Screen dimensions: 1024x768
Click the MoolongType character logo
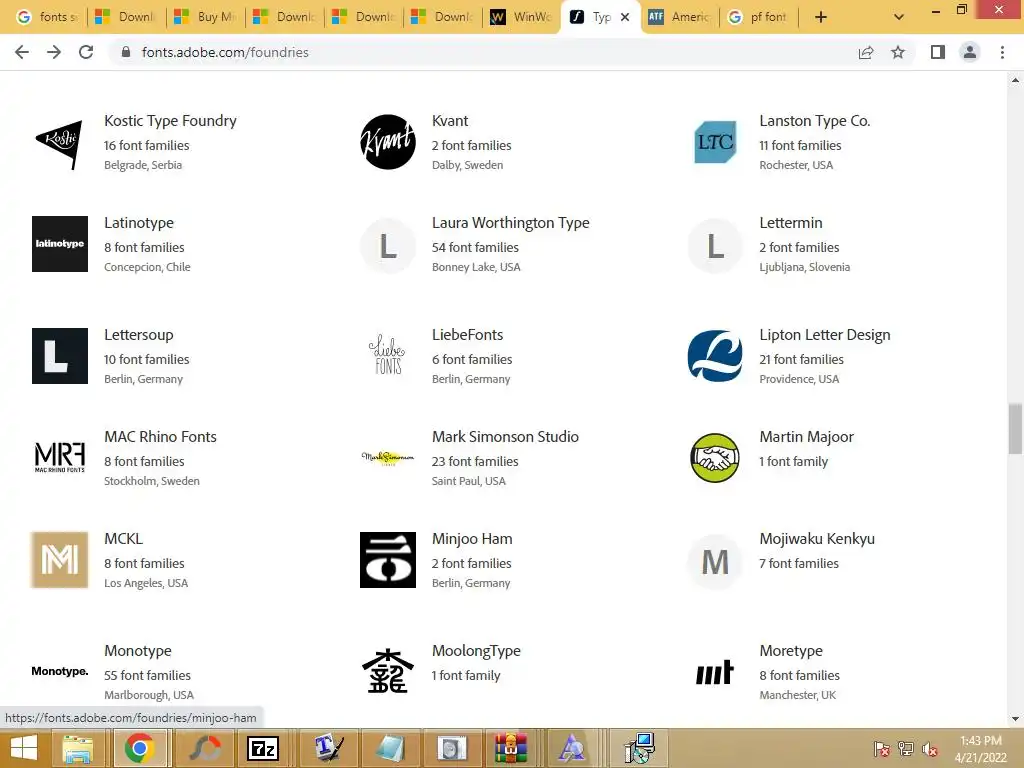[x=388, y=671]
